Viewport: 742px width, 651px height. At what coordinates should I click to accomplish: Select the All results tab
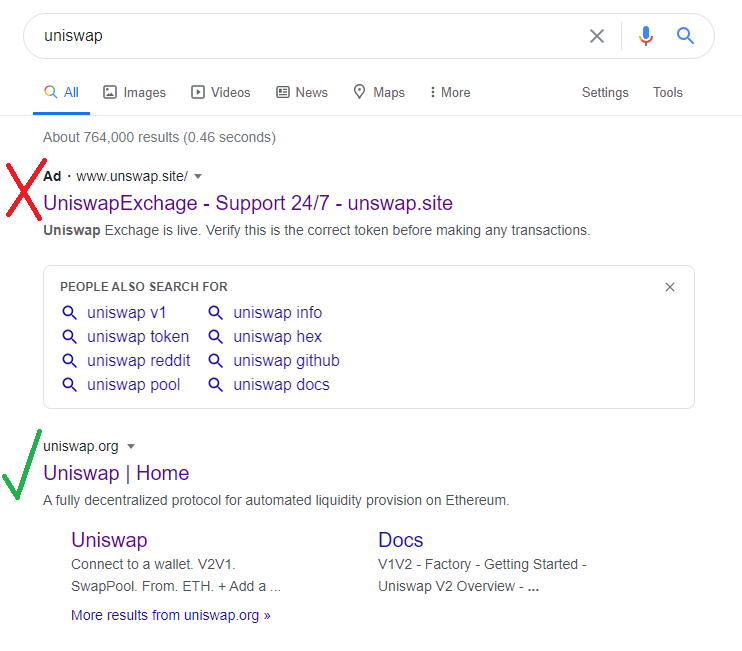point(61,92)
